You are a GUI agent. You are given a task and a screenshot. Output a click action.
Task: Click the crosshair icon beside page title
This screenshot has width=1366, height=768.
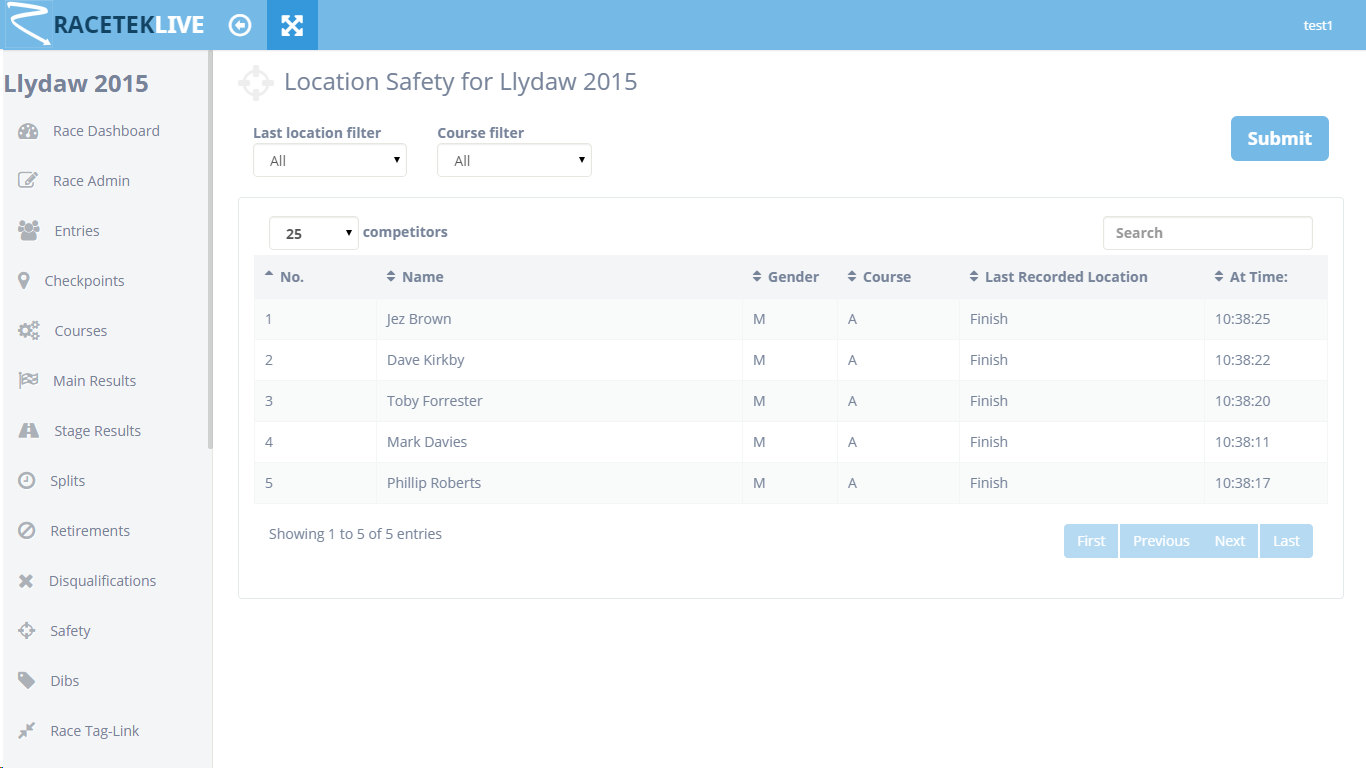coord(256,83)
